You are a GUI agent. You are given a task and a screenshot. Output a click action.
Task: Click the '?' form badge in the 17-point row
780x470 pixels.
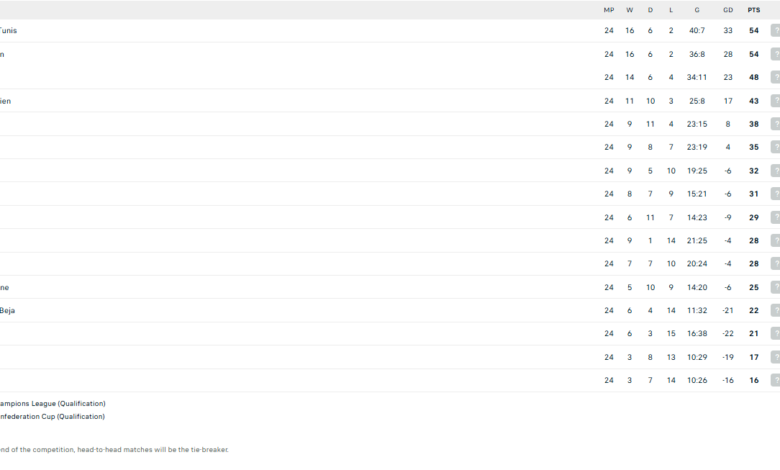(x=775, y=357)
